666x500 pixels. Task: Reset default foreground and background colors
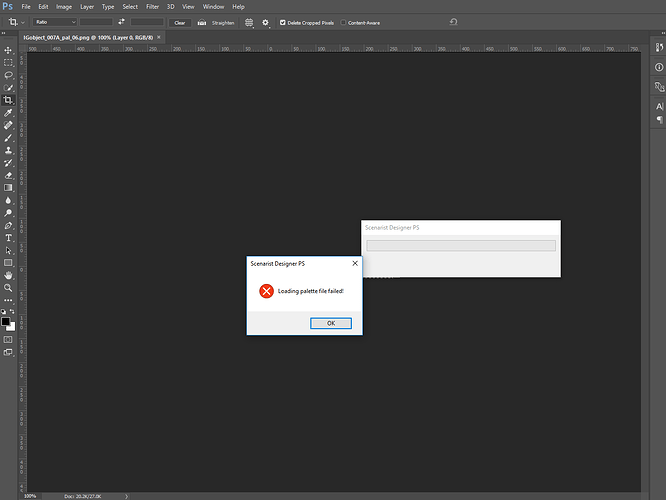3,311
